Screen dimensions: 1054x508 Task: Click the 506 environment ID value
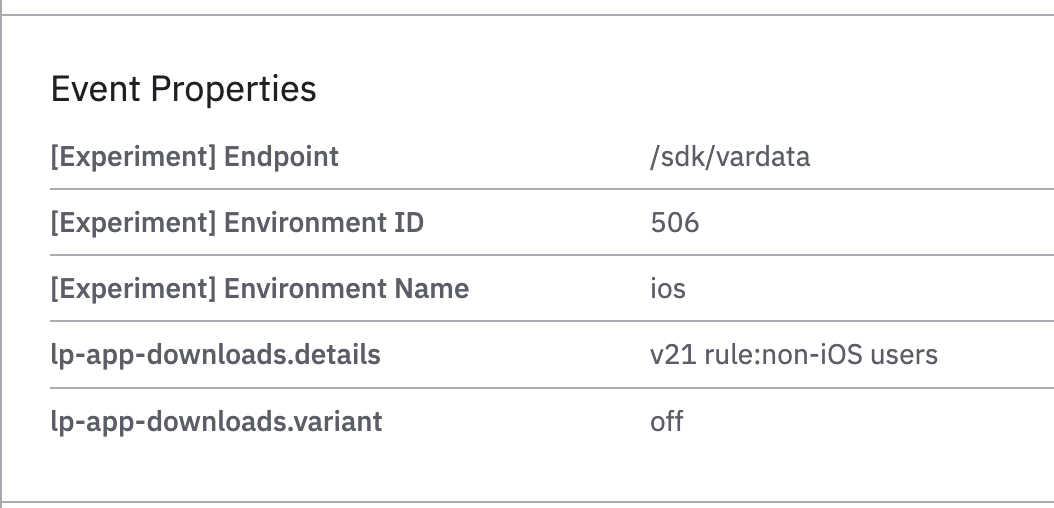click(x=674, y=223)
